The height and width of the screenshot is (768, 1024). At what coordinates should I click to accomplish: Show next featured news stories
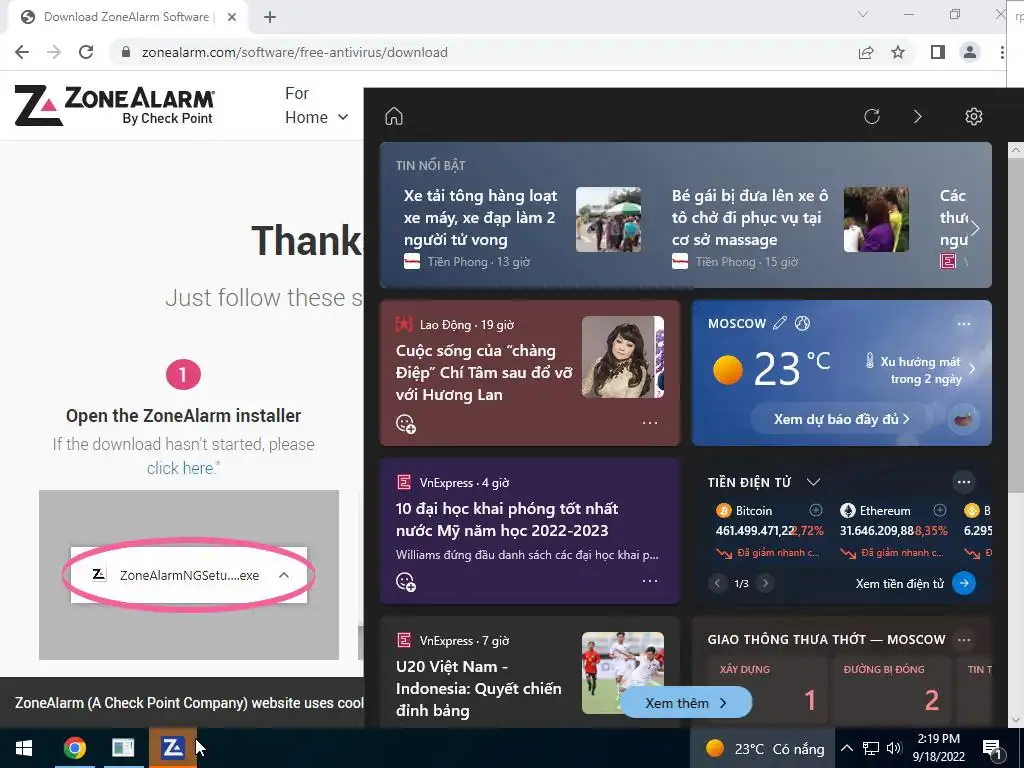[975, 229]
